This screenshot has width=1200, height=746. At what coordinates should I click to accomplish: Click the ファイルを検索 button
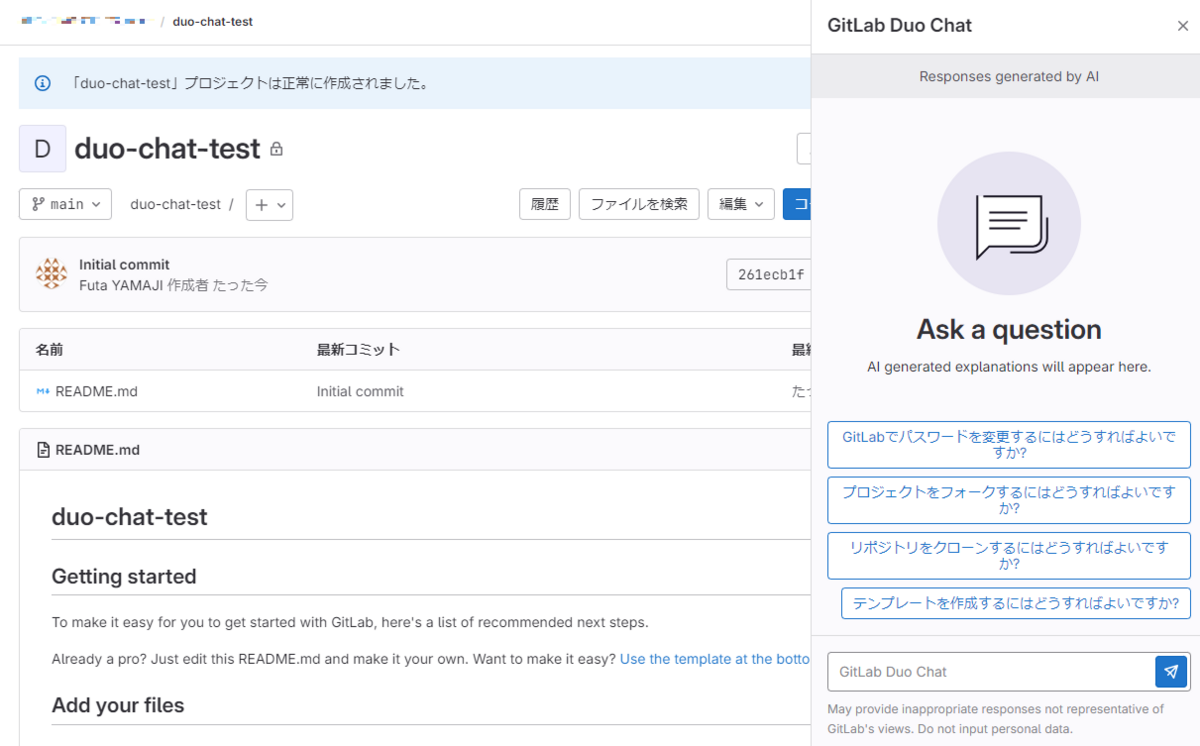tap(639, 204)
